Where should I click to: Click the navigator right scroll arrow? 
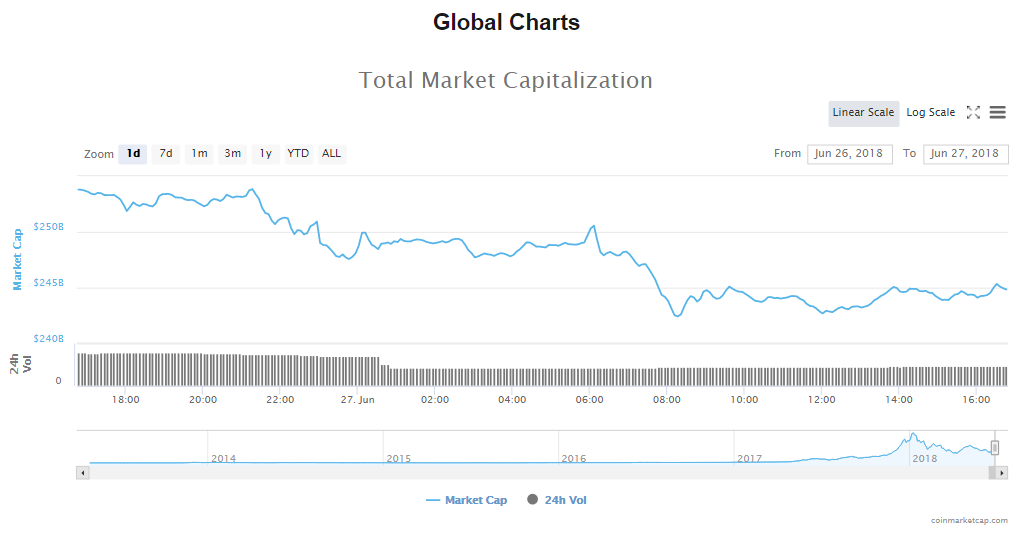coord(1001,473)
